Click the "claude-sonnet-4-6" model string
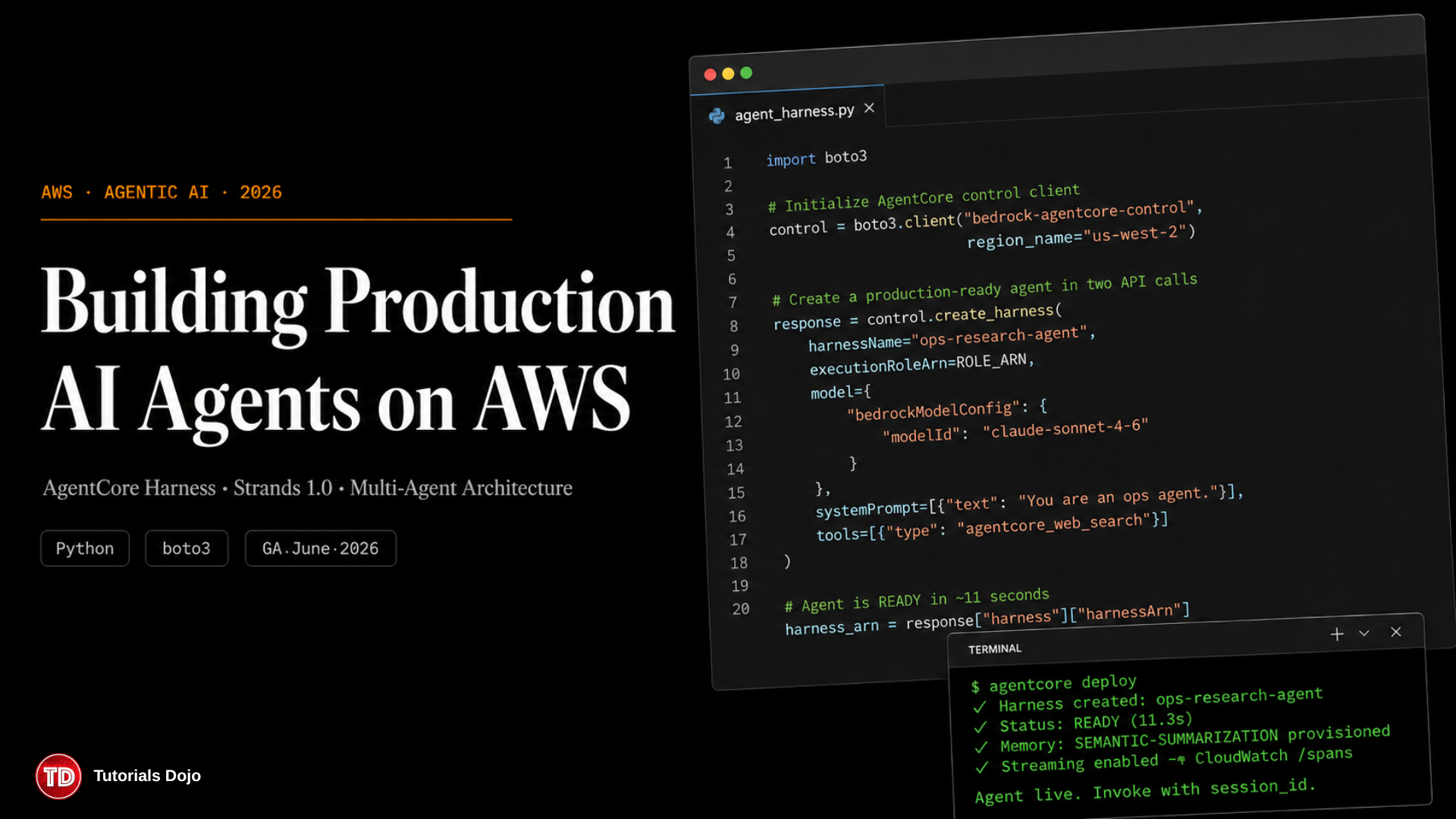The image size is (1456, 819). pos(1065,429)
